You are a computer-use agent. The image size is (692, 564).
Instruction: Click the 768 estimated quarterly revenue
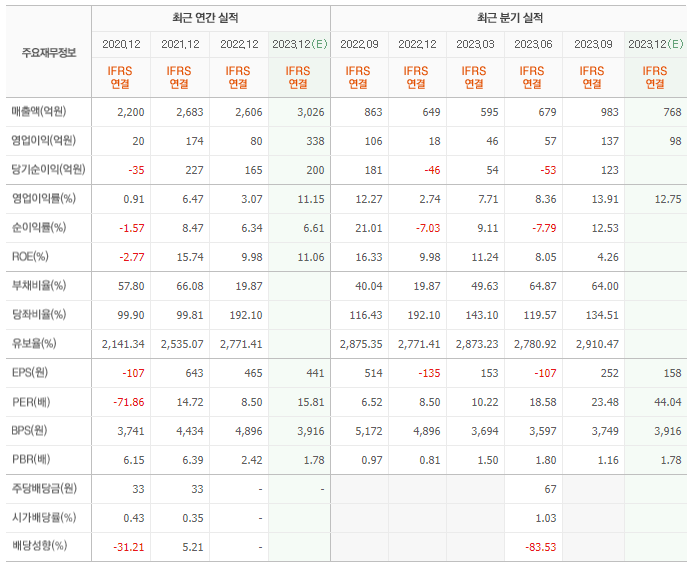pos(672,112)
